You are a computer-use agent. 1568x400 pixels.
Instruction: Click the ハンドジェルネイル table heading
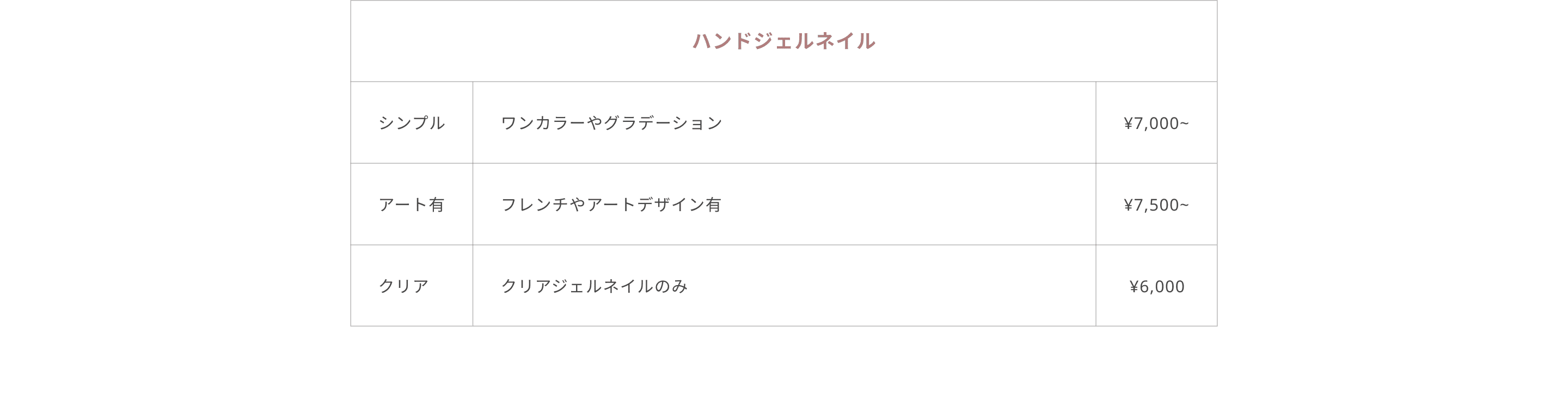tap(783, 41)
